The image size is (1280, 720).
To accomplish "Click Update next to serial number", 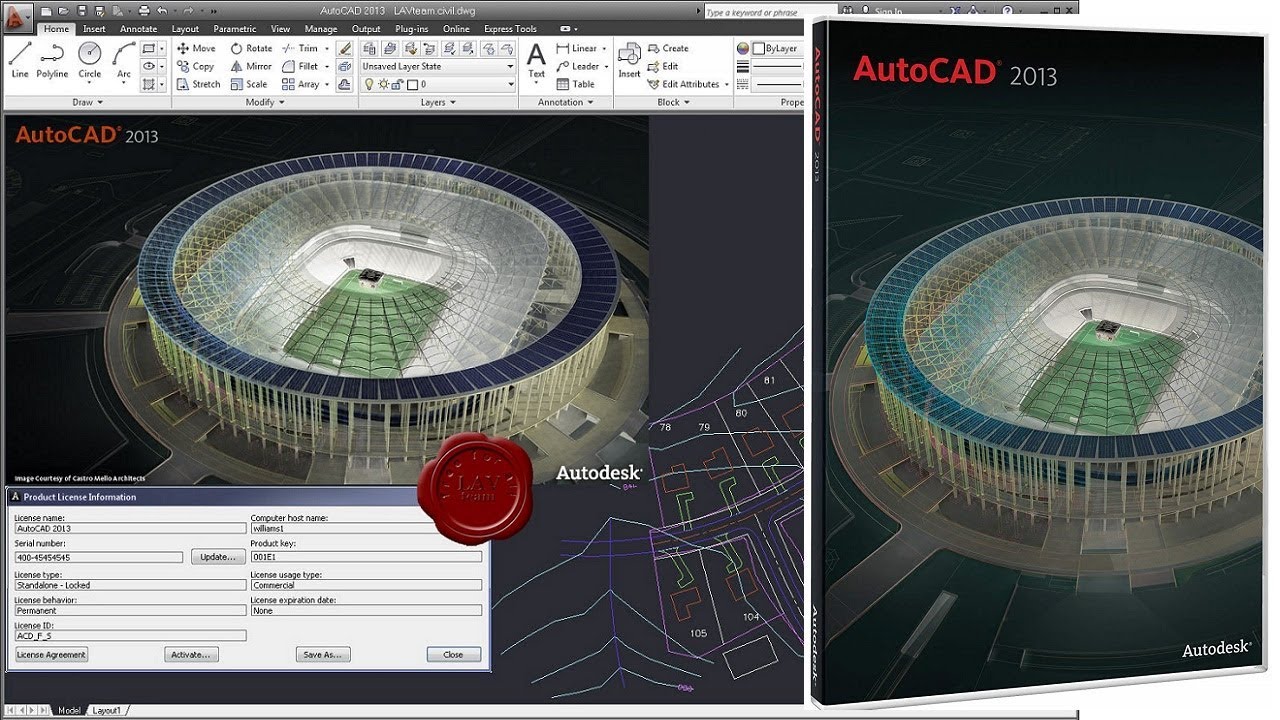I will 218,557.
